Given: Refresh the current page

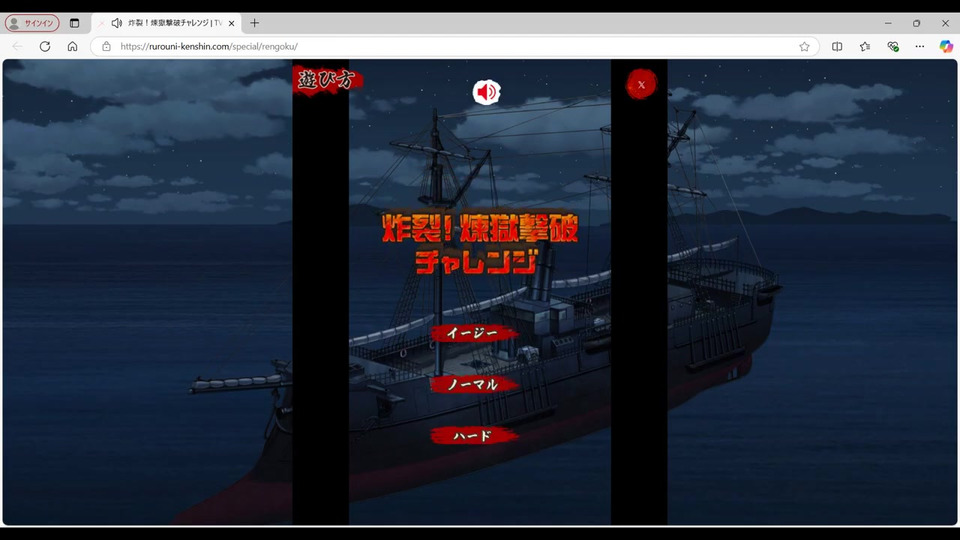Looking at the screenshot, I should click(x=45, y=47).
